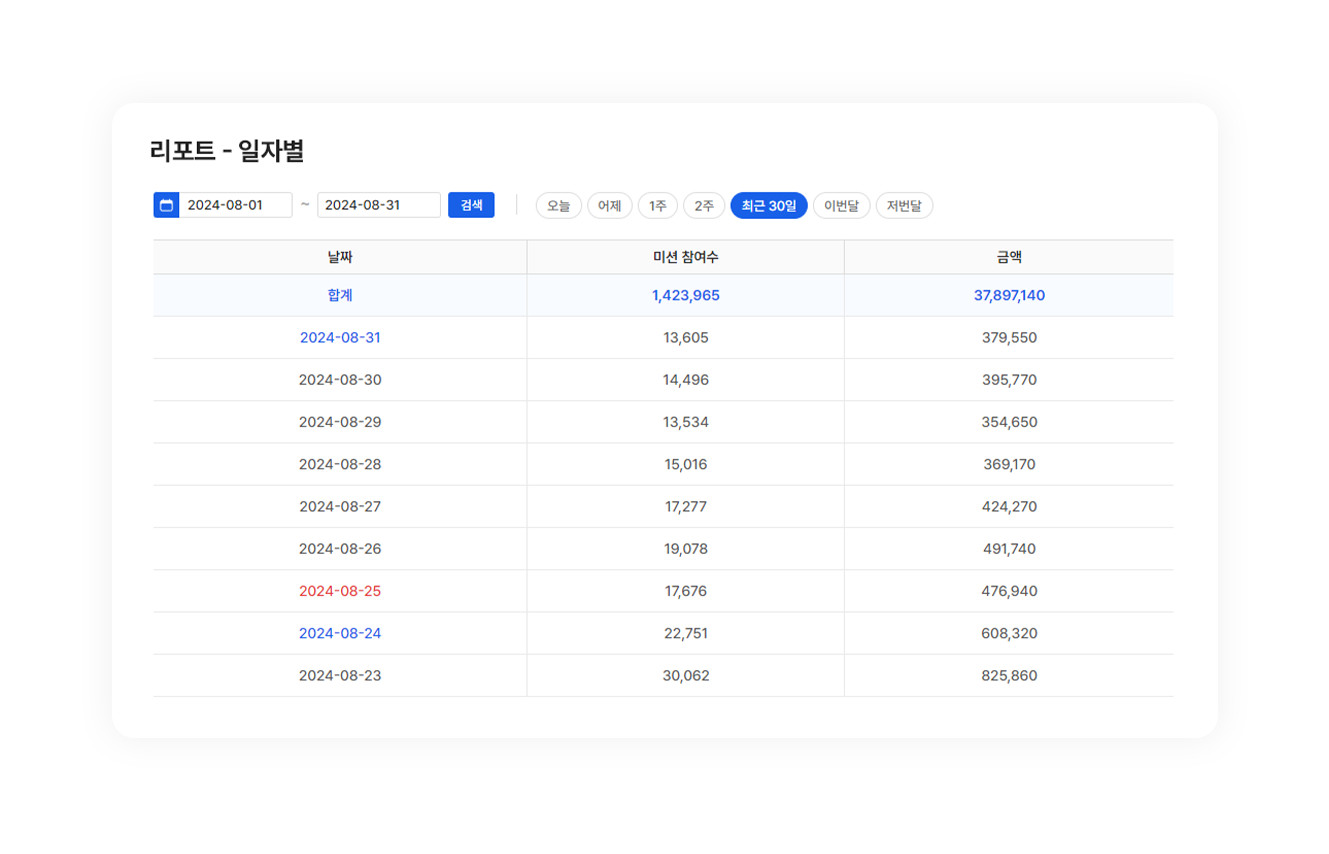Click the 리포트 - 일자별 page title
This screenshot has width=1329, height=854.
click(x=227, y=151)
